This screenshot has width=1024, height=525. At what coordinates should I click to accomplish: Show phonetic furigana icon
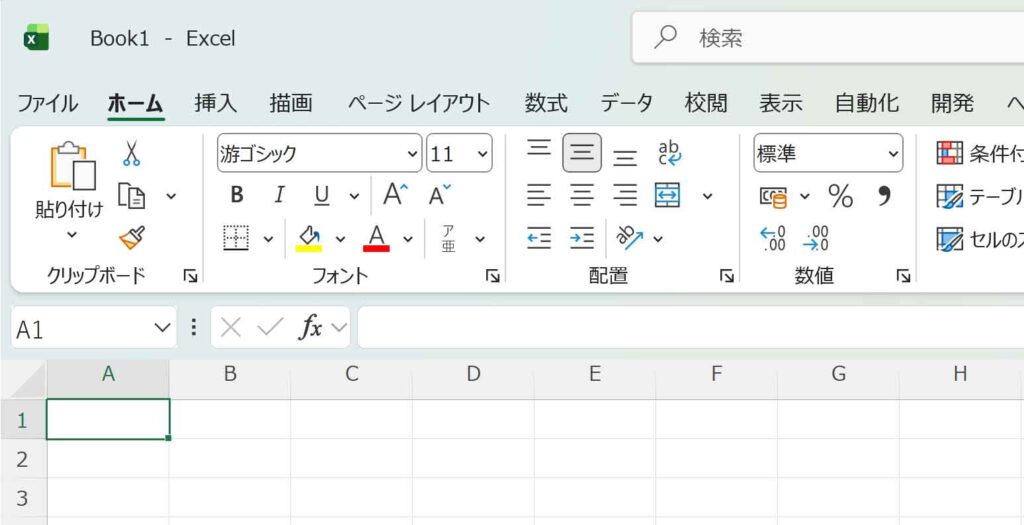(x=448, y=238)
